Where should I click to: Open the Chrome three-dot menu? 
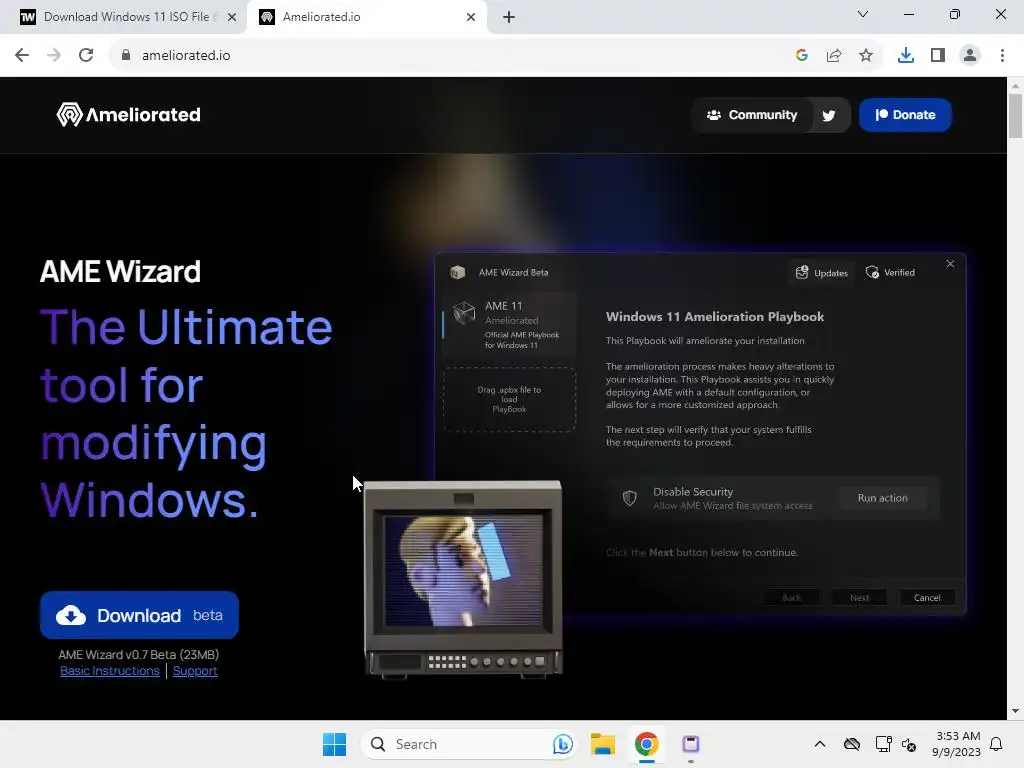tap(1002, 56)
